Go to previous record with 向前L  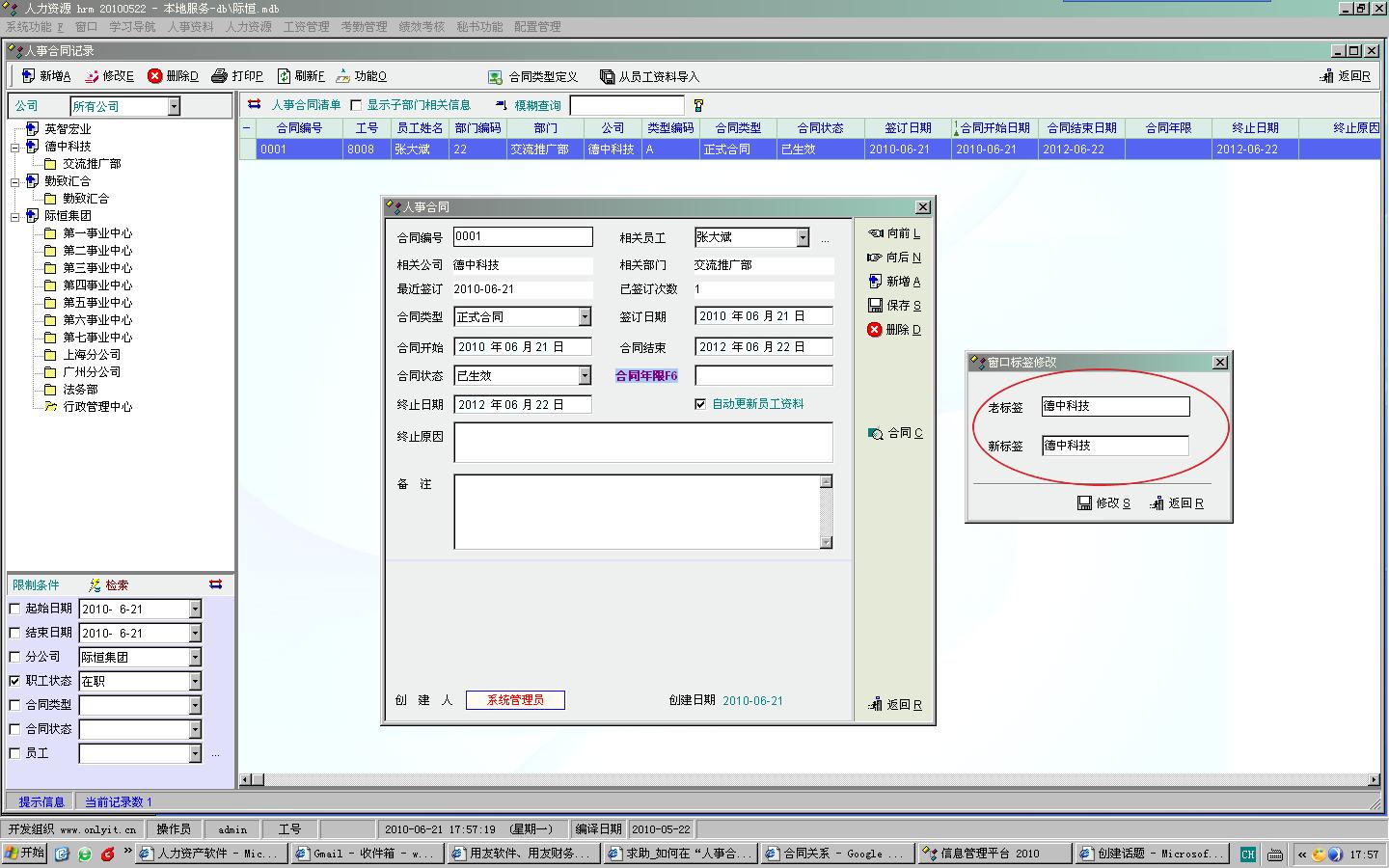point(875,233)
